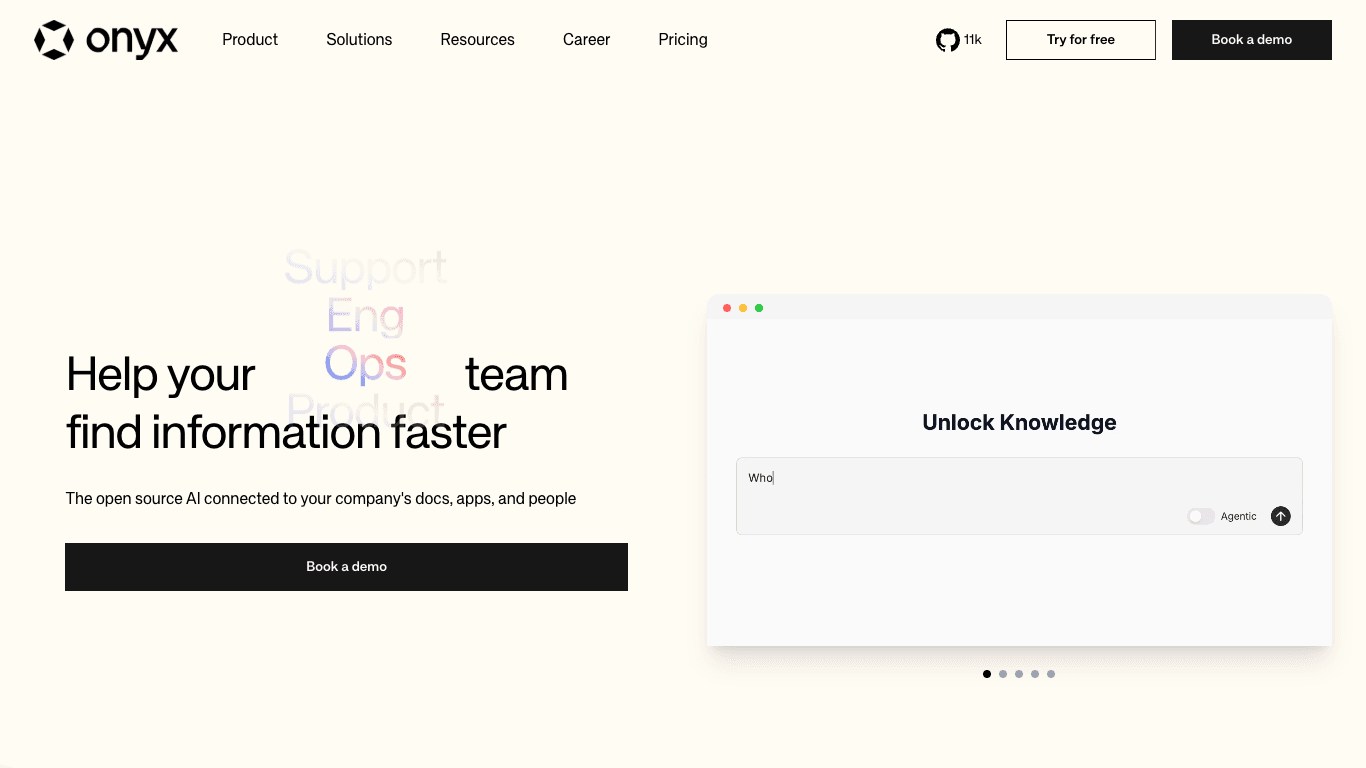This screenshot has width=1366, height=768.
Task: Select the second carousel dot
Action: point(1003,674)
